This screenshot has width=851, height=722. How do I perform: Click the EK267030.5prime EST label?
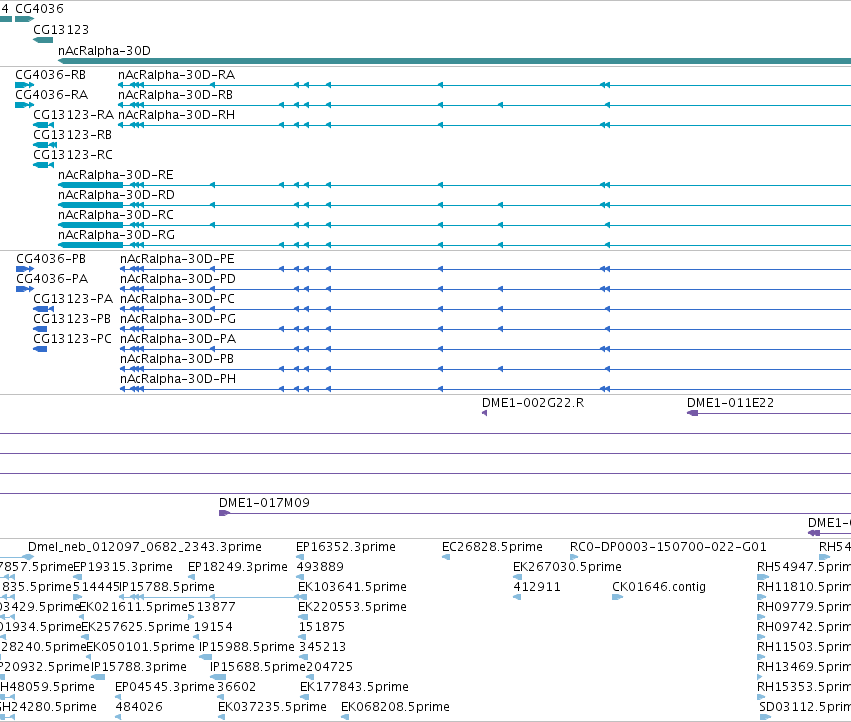coord(567,567)
